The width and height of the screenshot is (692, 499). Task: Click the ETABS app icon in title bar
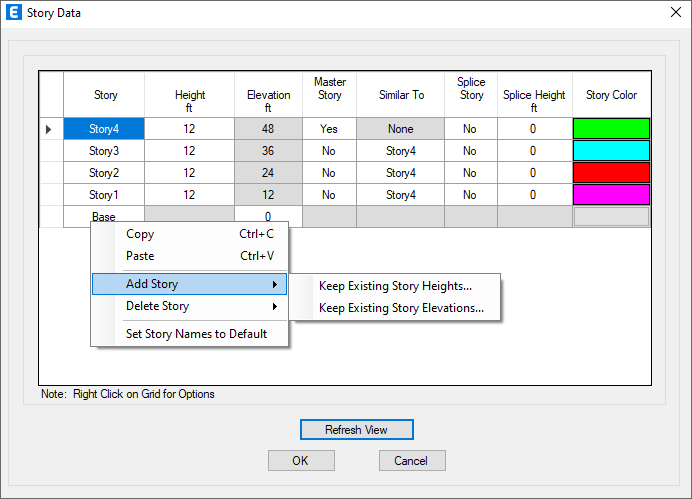click(14, 12)
